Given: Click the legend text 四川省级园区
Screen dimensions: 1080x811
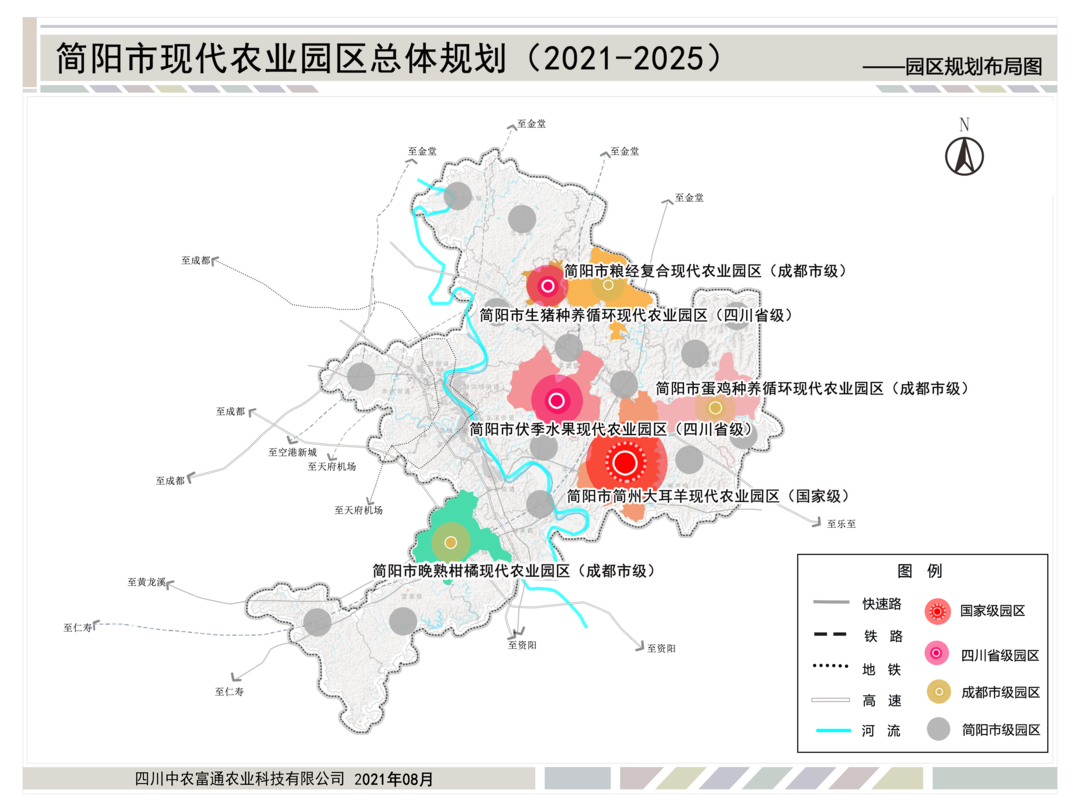Looking at the screenshot, I should click(1000, 656).
